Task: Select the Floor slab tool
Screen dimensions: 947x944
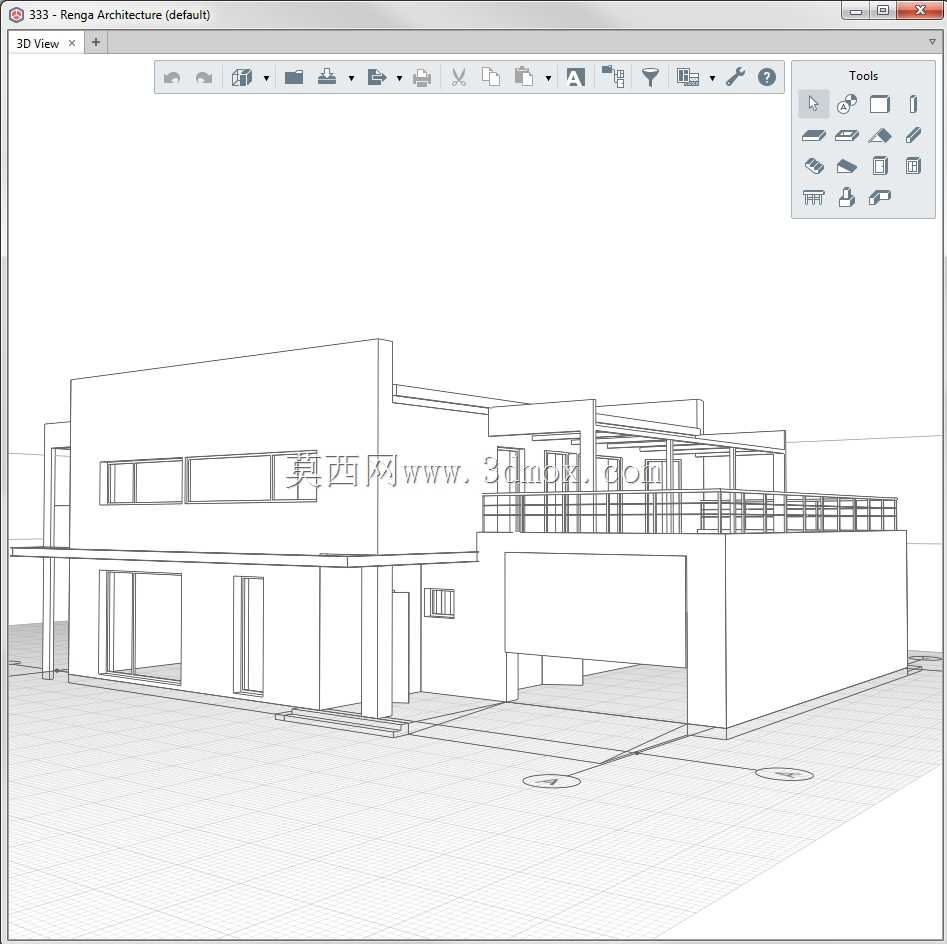Action: [x=814, y=136]
